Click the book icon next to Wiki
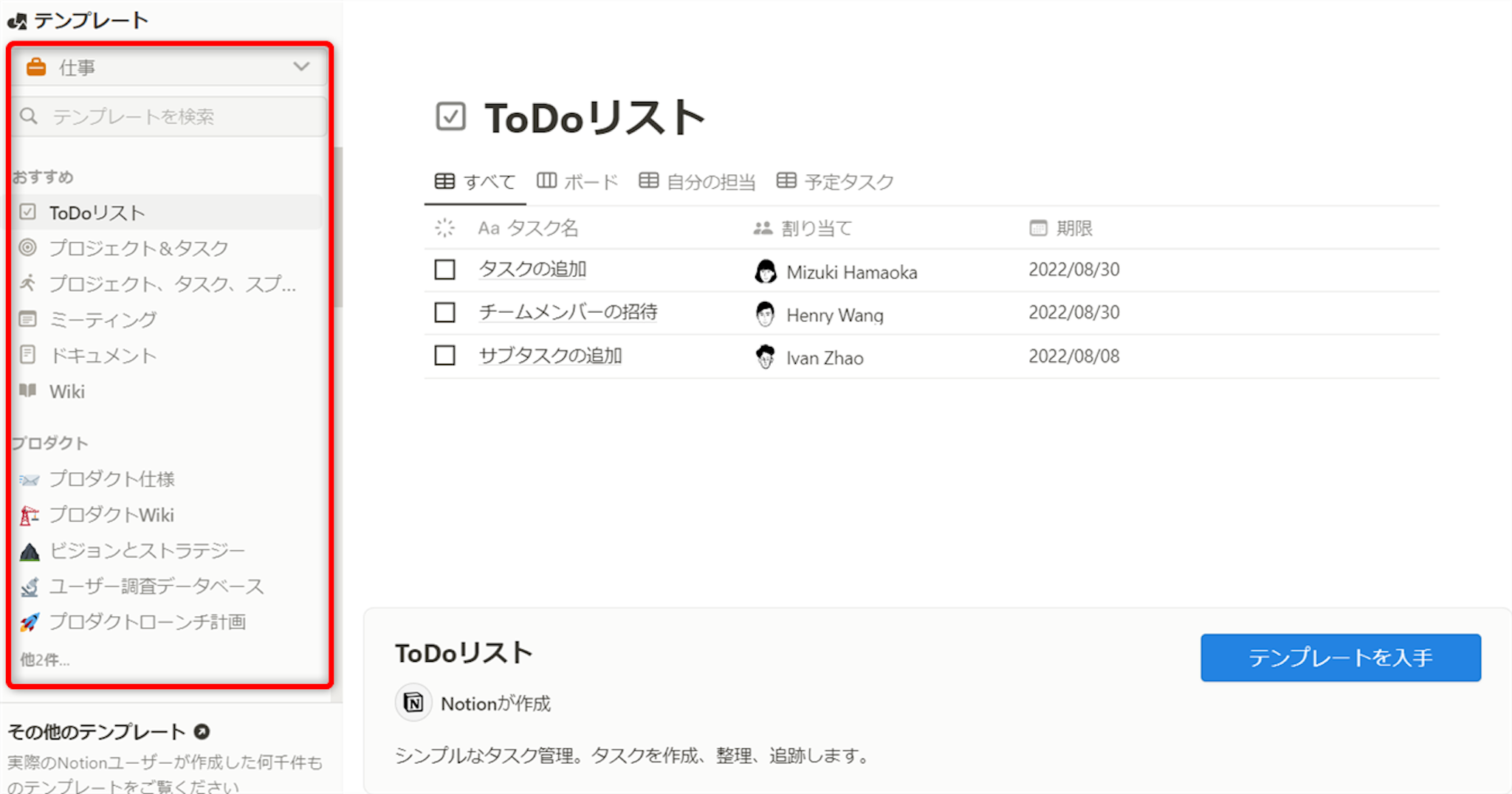The image size is (1512, 794). [x=28, y=391]
